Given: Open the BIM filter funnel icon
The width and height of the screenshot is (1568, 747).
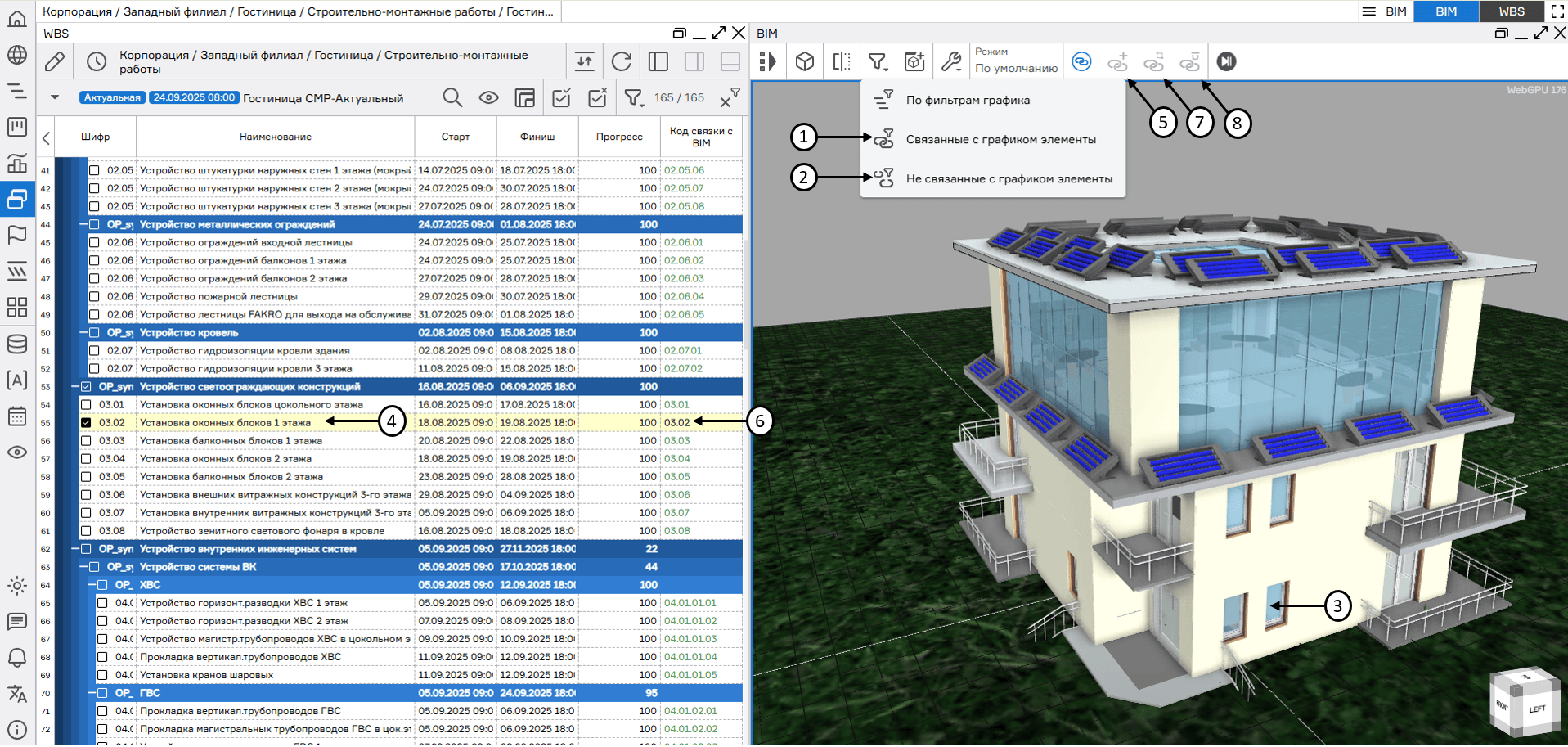Looking at the screenshot, I should [878, 62].
